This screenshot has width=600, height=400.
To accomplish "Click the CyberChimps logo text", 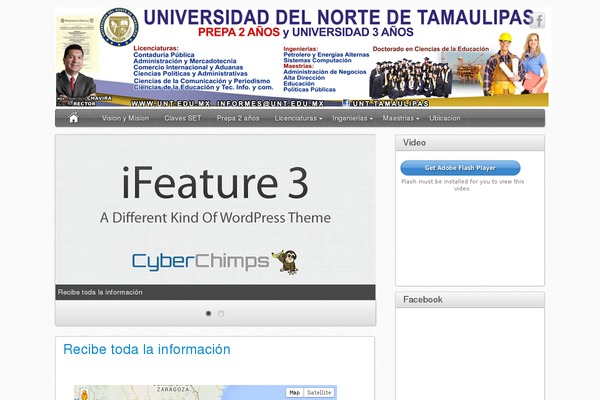I will click(201, 261).
